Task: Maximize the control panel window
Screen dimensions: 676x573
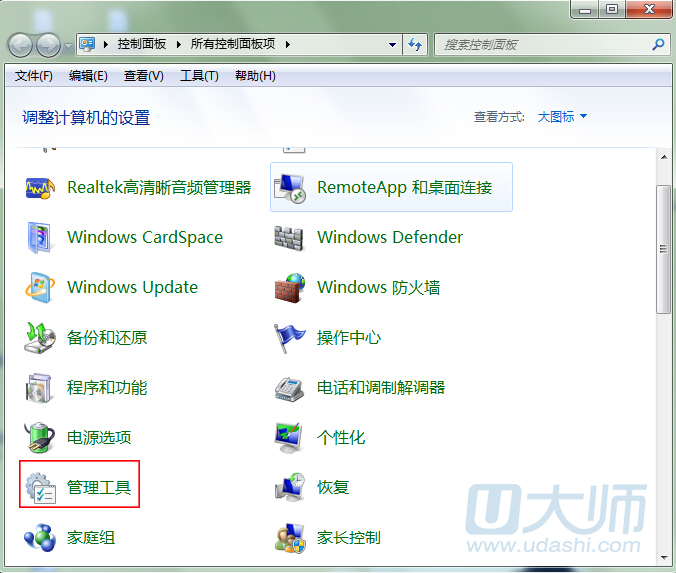Action: coord(611,9)
